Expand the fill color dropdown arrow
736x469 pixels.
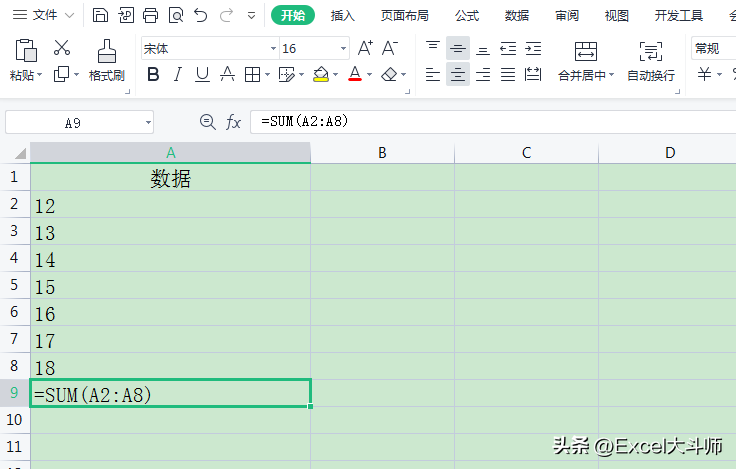pyautogui.click(x=335, y=74)
